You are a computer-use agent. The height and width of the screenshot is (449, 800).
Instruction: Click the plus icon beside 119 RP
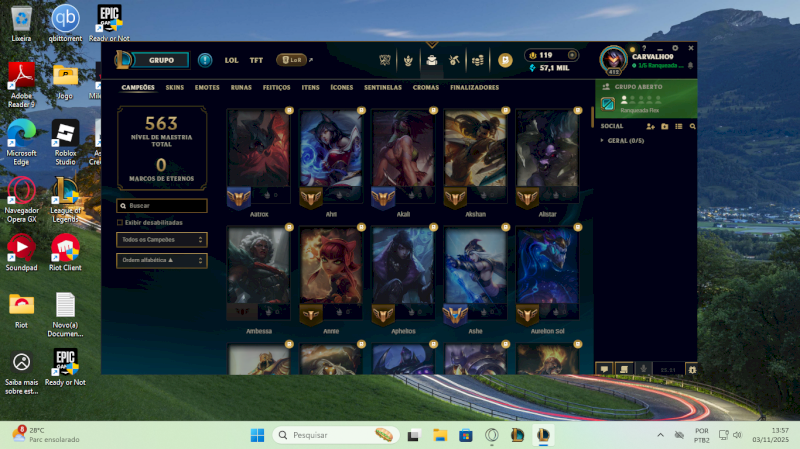click(x=572, y=55)
